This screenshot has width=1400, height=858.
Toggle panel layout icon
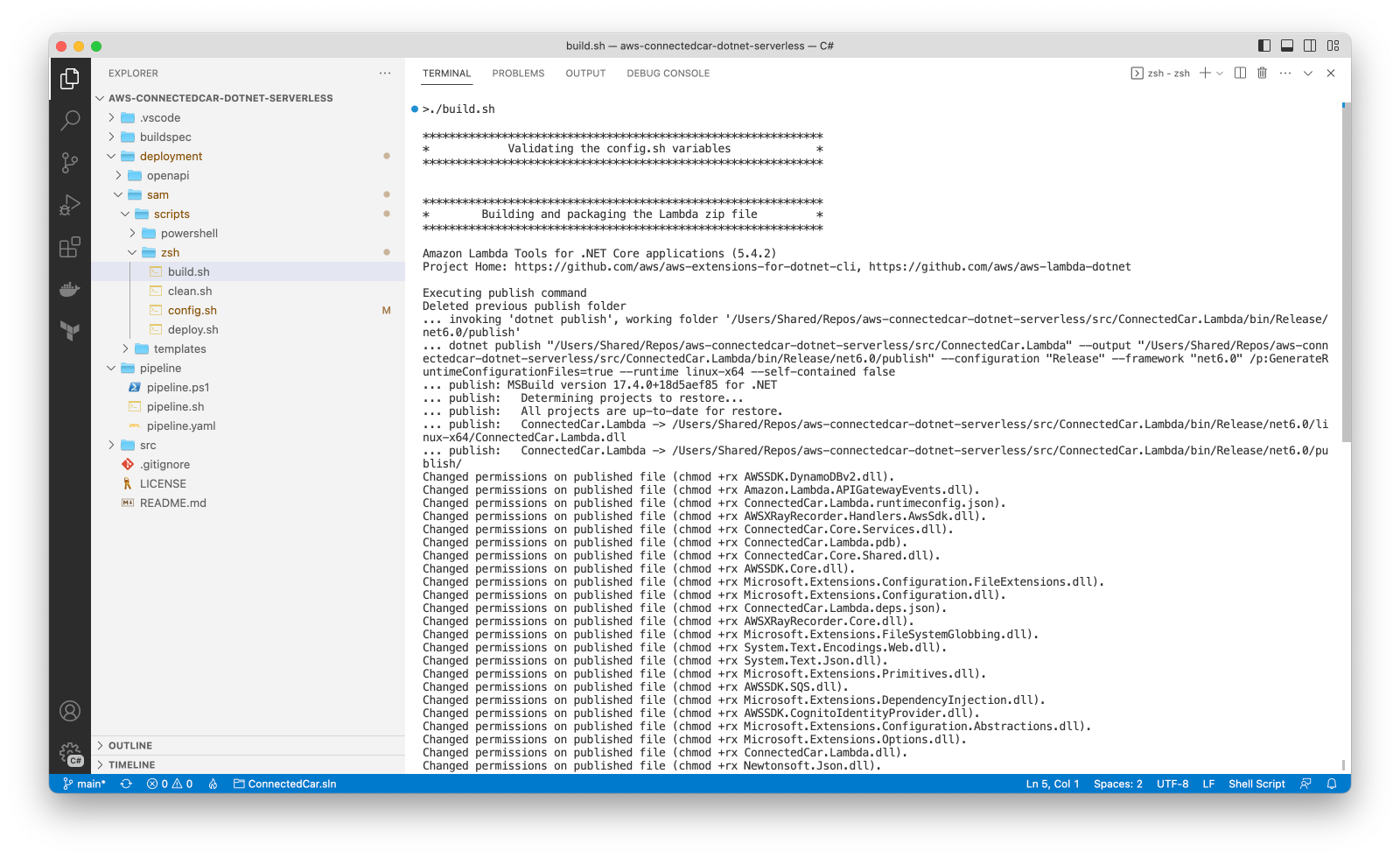[x=1287, y=46]
